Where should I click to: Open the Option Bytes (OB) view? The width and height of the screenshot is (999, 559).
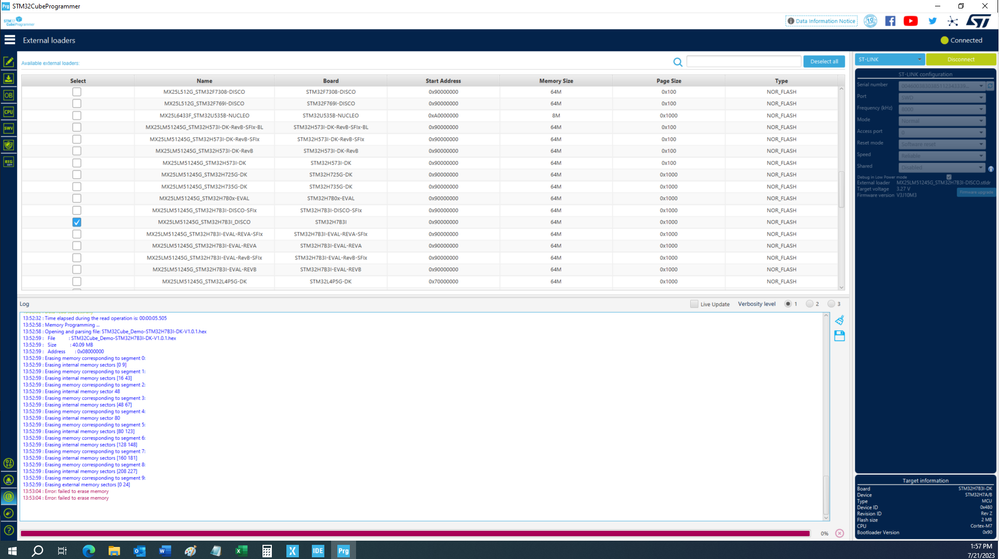8,95
